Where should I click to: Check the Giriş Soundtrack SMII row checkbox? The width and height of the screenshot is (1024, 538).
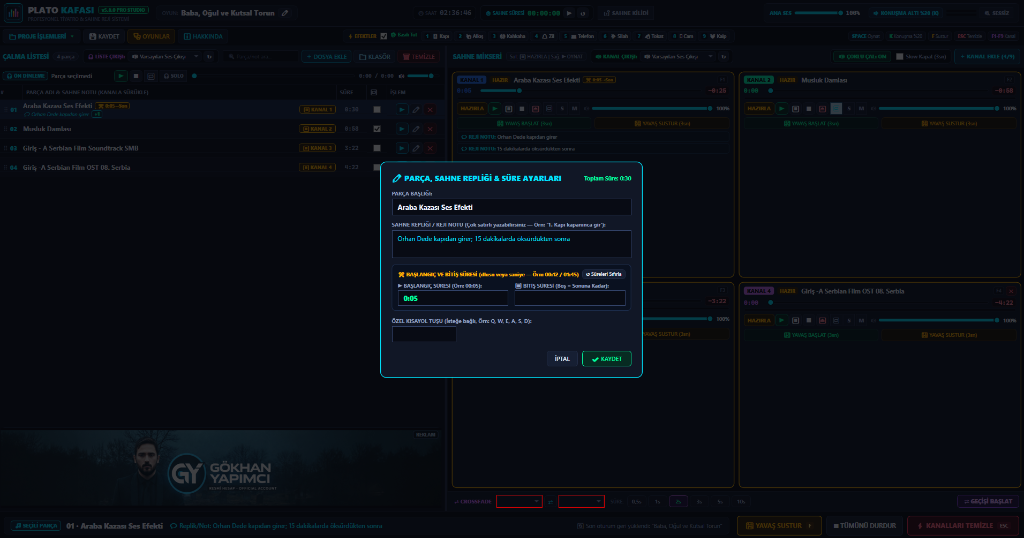(x=377, y=148)
